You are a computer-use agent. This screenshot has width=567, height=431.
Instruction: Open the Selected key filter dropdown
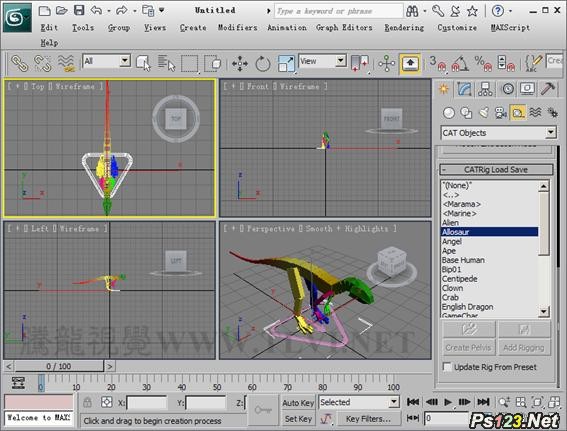point(359,402)
